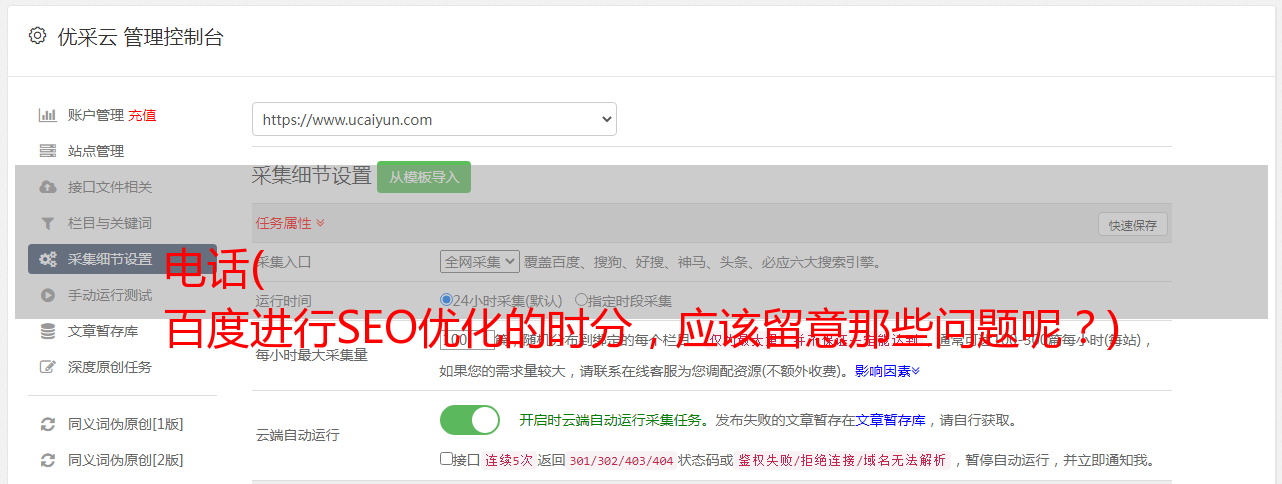The height and width of the screenshot is (484, 1282).
Task: Click the play icon for 手动运行测试
Action: tap(47, 295)
